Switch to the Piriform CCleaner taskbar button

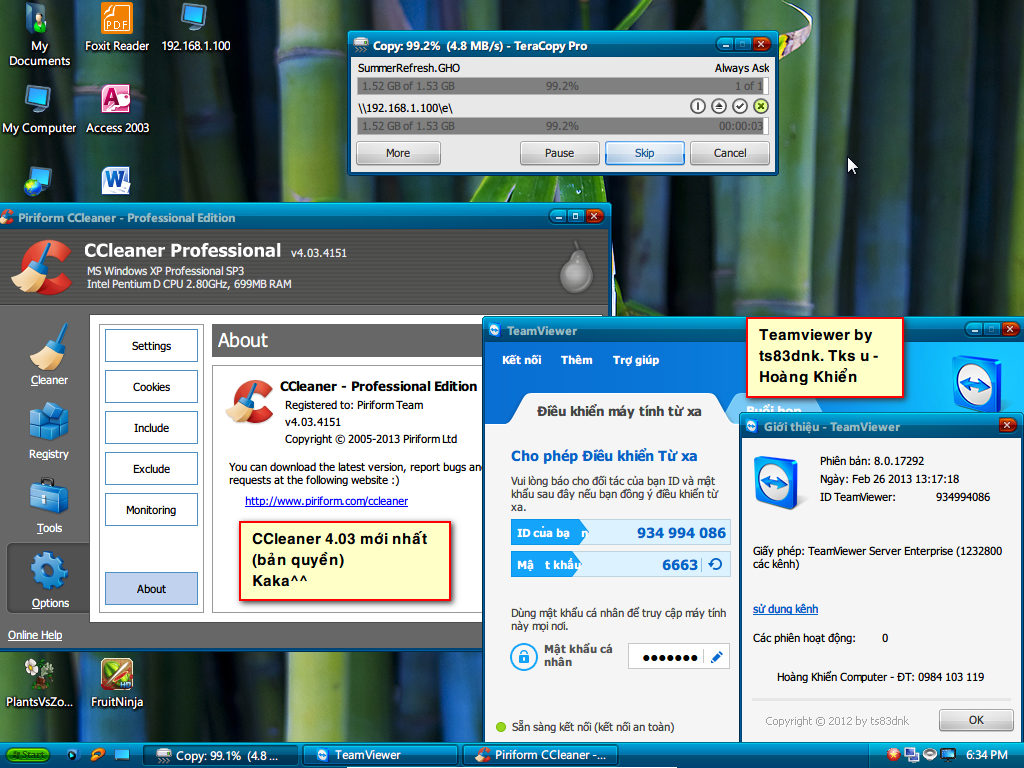point(540,756)
